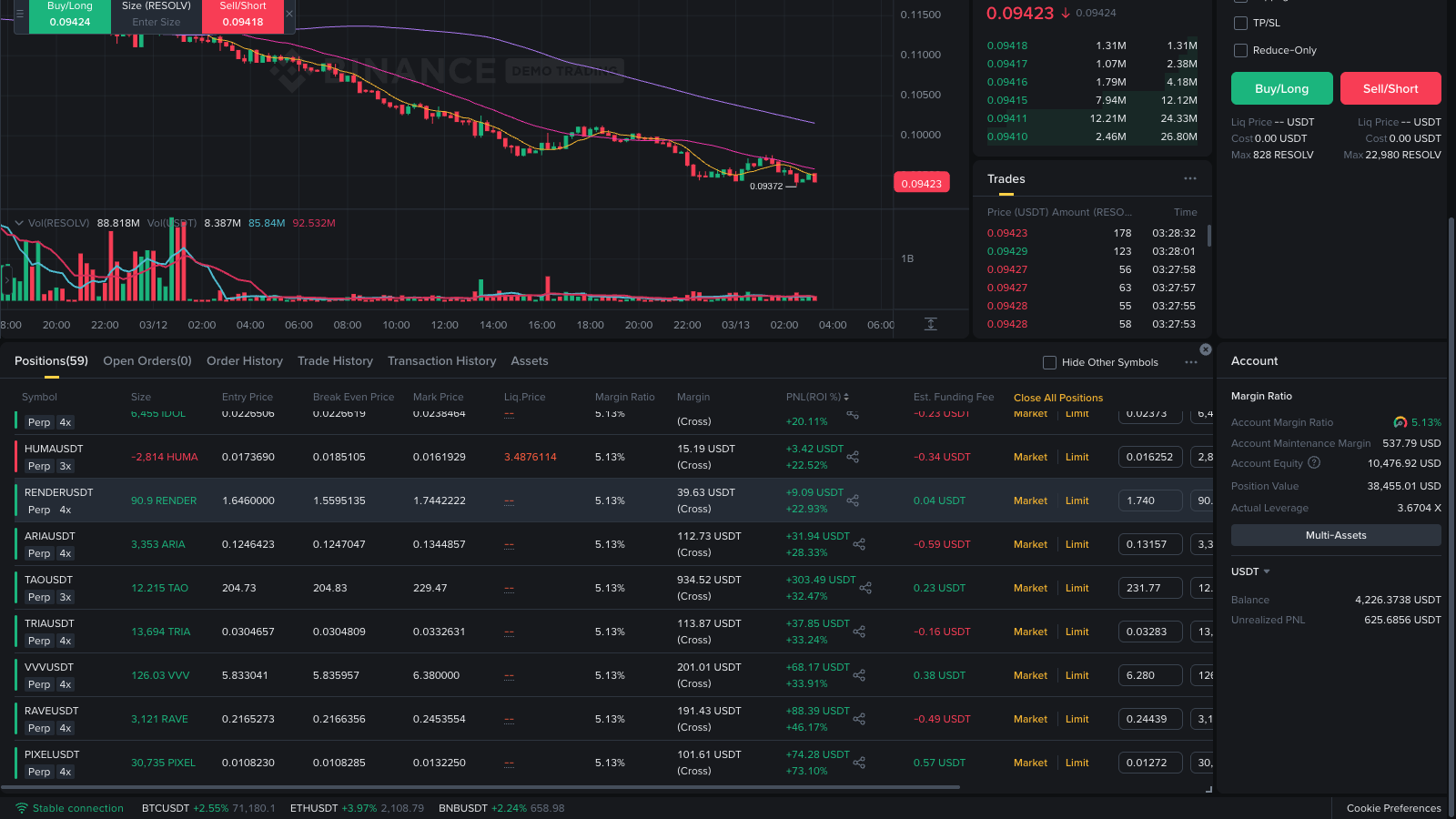This screenshot has height=819, width=1456.
Task: Open Account Equity help tooltip icon
Action: 1314,463
